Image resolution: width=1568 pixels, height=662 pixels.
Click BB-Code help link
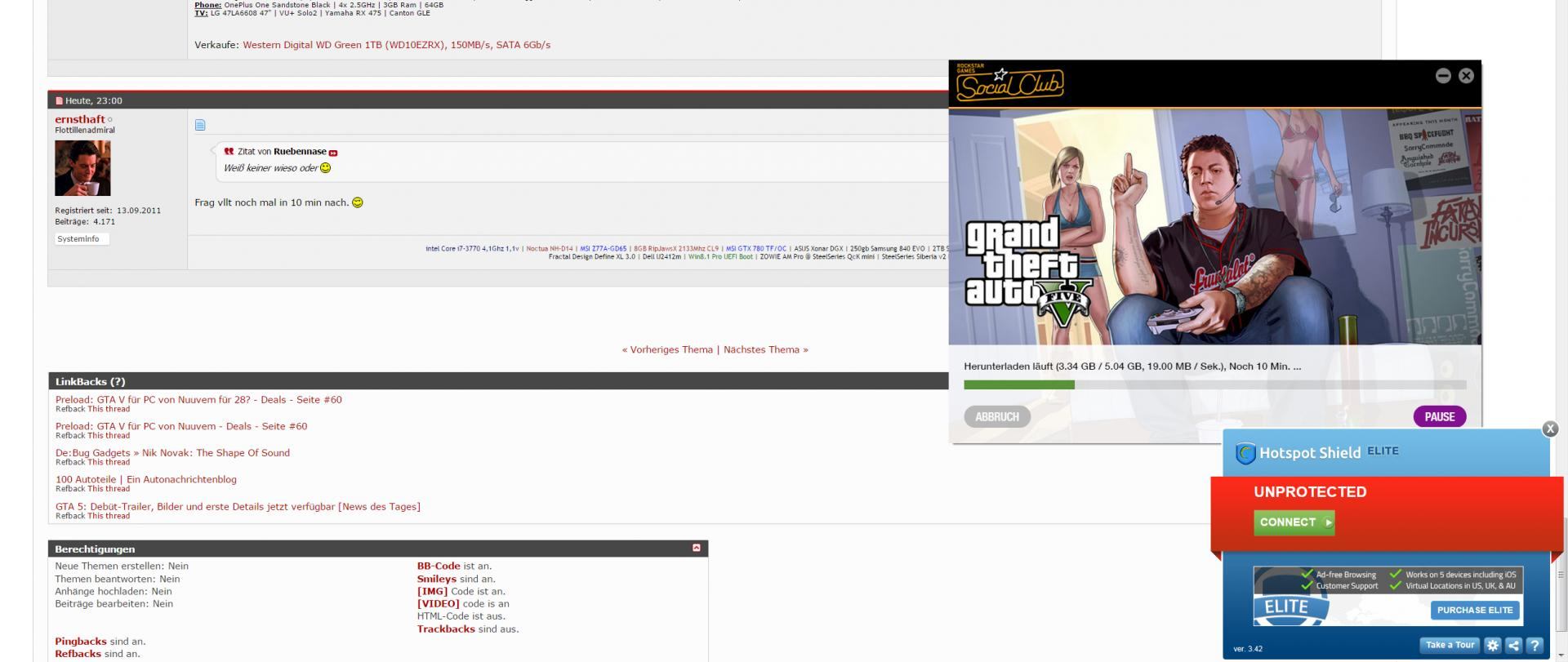439,566
